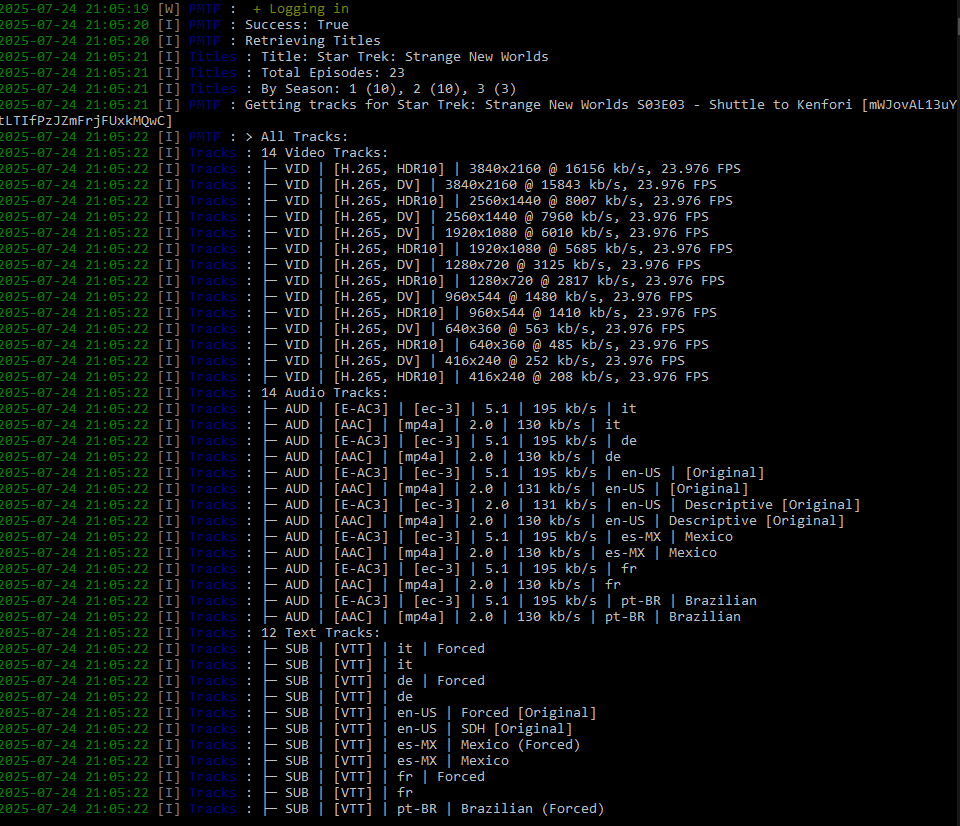Click E-AC3 pt-BR Brazilian audio row
The image size is (960, 826).
pos(509,601)
